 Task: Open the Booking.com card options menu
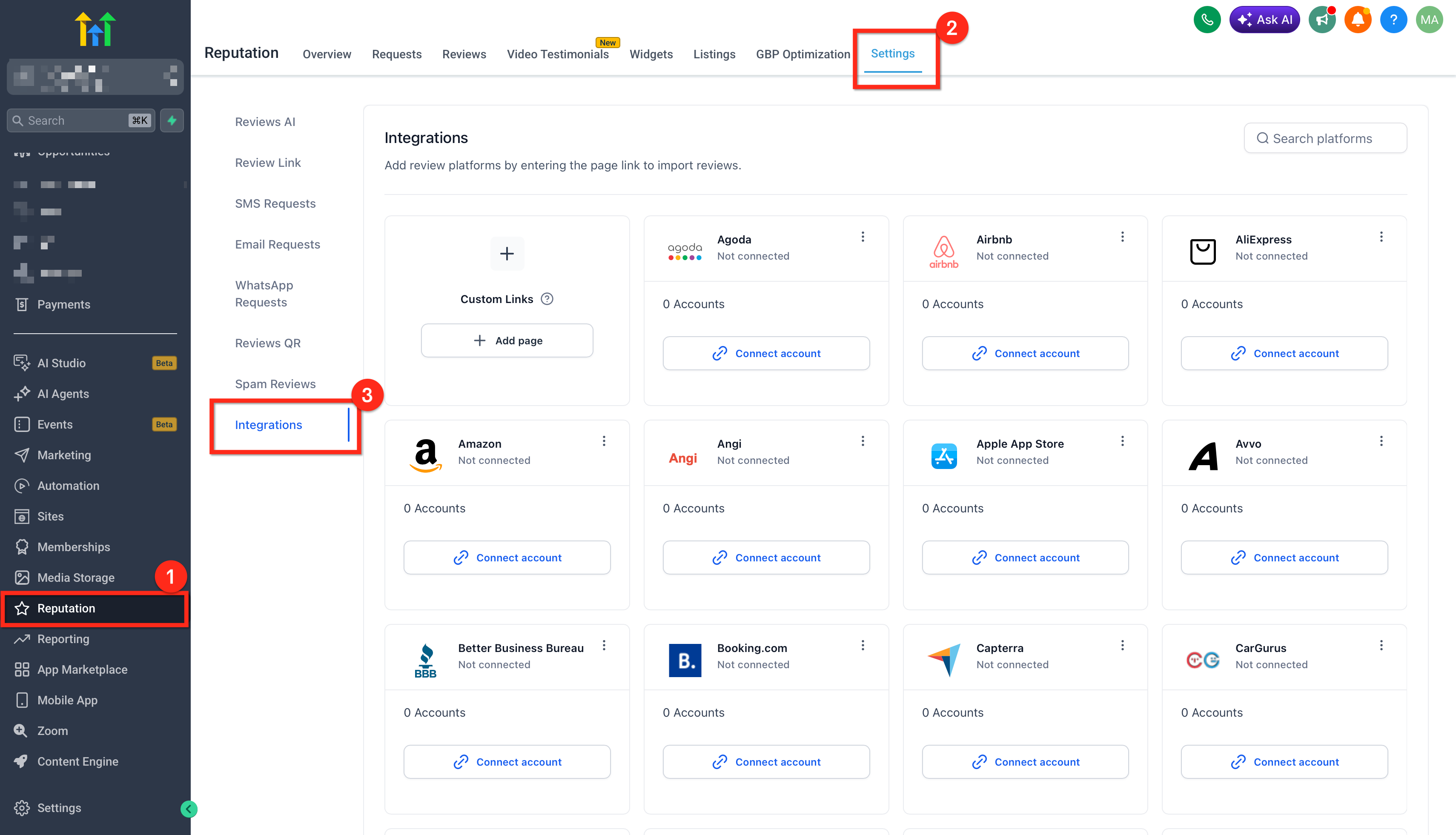point(863,645)
